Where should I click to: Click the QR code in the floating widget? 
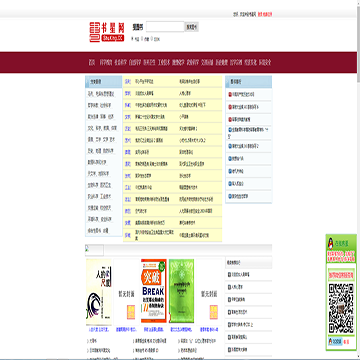point(341,308)
